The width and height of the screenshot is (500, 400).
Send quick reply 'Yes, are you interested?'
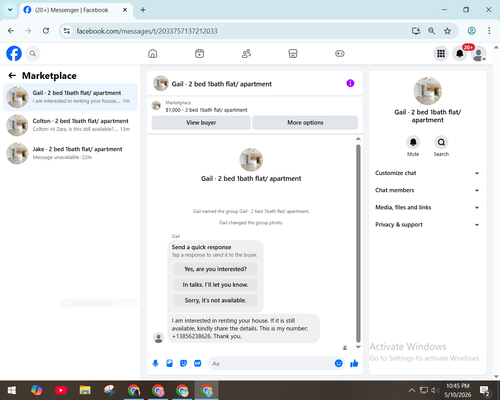point(215,269)
